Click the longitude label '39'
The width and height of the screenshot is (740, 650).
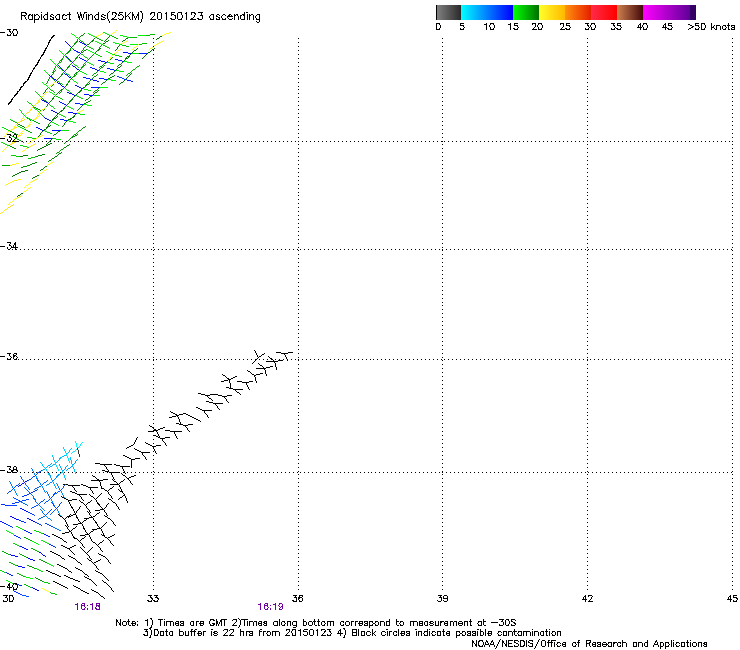coord(442,599)
